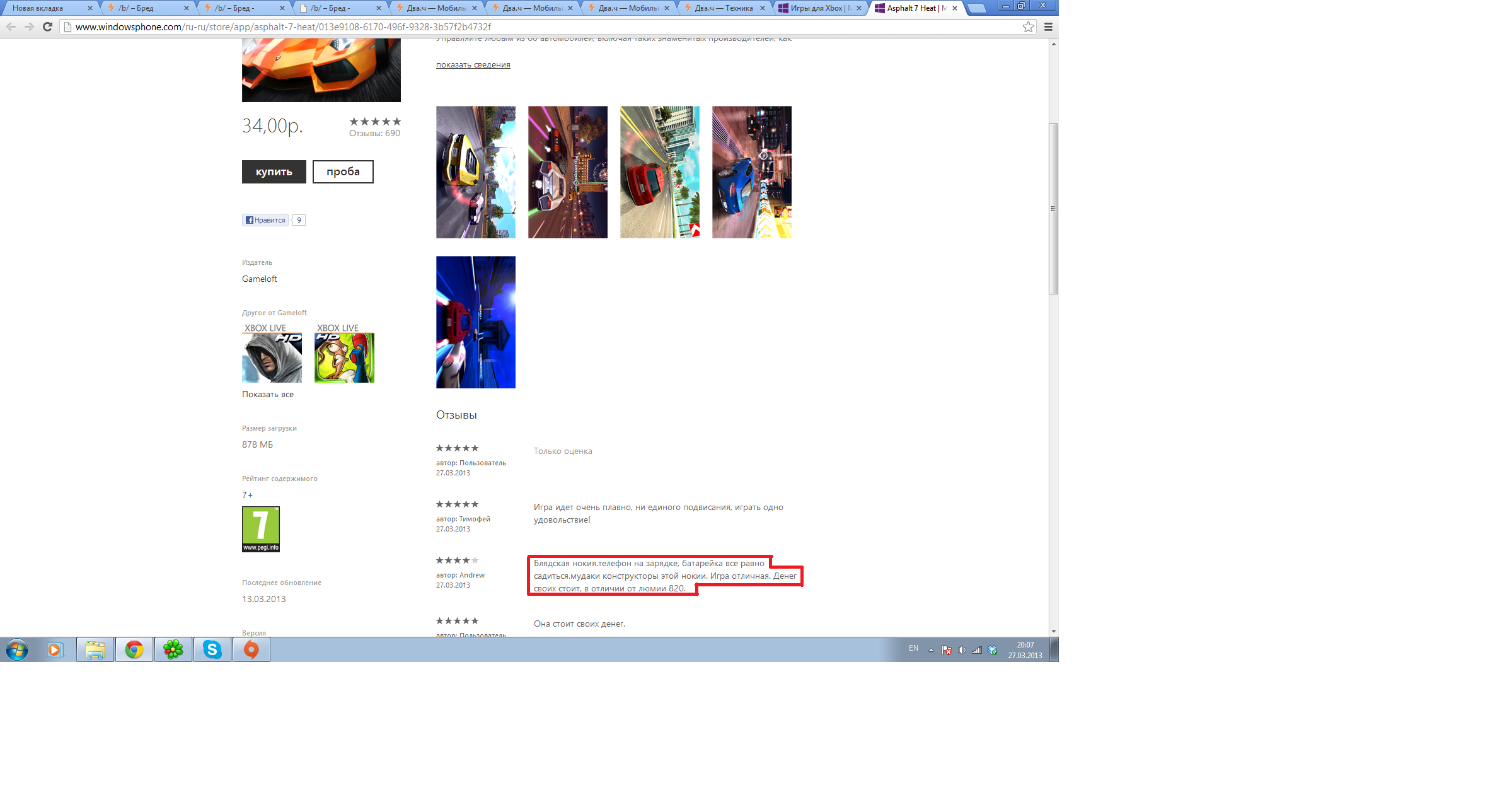The width and height of the screenshot is (1512, 807).
Task: Click the купить buy button
Action: [x=274, y=171]
